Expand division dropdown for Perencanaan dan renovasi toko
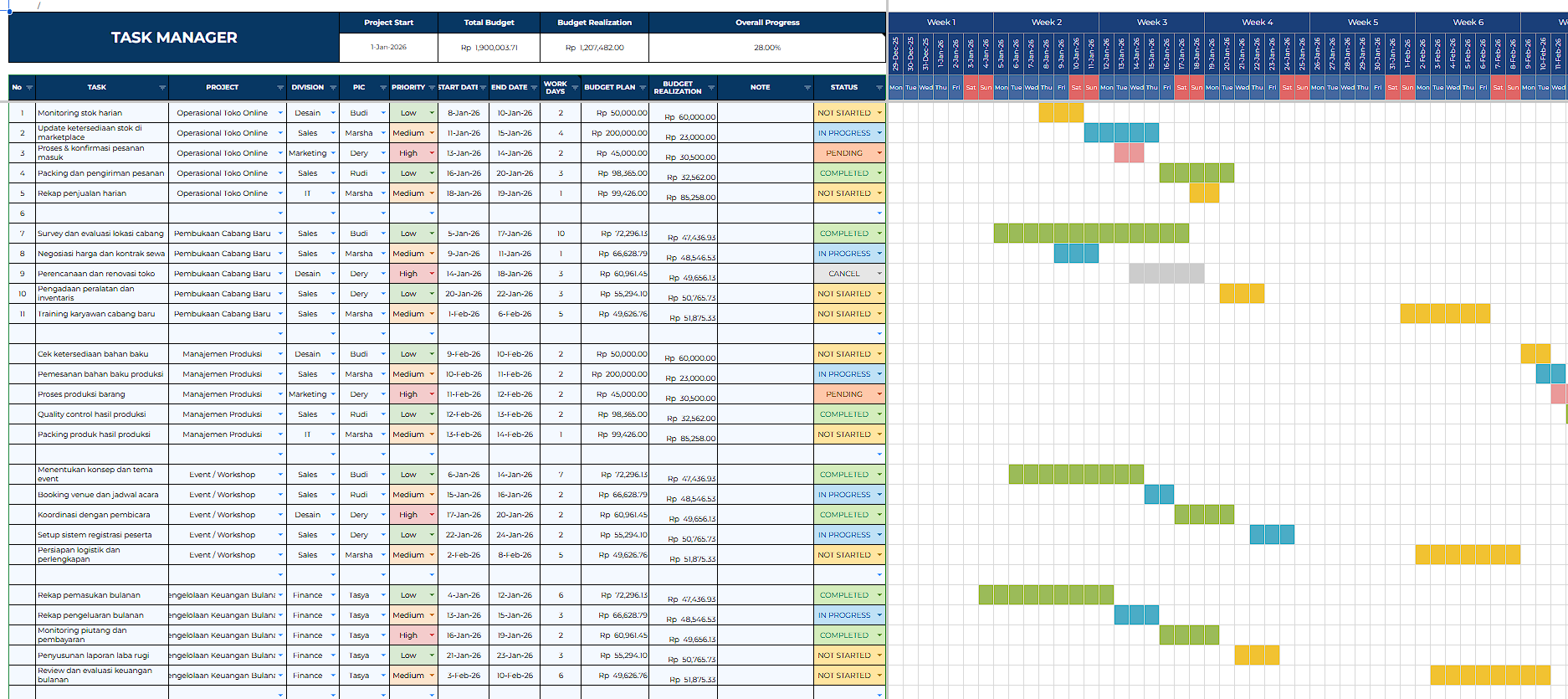The height and width of the screenshot is (699, 1568). 333,274
